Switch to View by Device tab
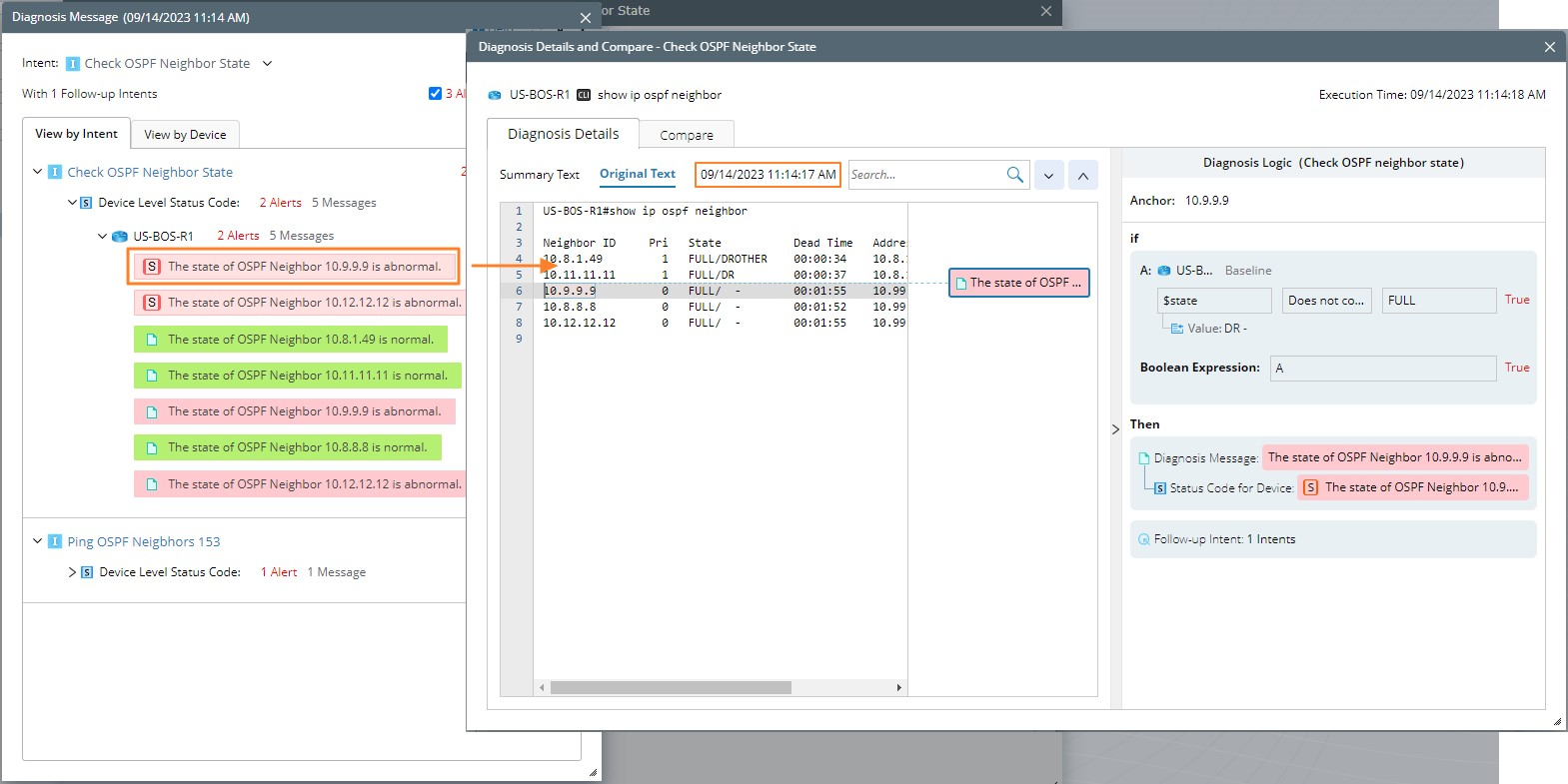 185,135
